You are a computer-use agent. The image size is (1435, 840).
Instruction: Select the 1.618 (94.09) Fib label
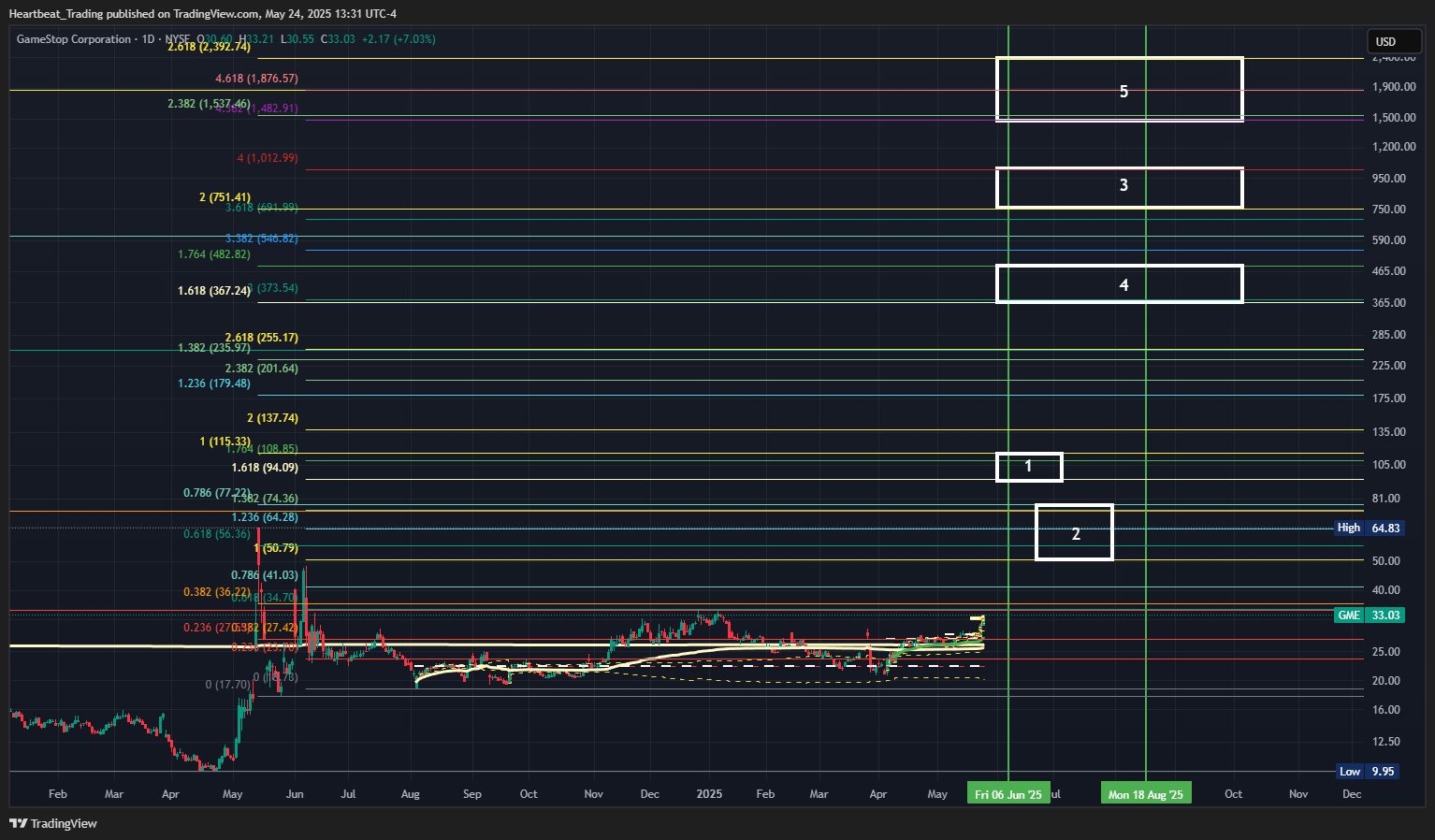coord(265,468)
